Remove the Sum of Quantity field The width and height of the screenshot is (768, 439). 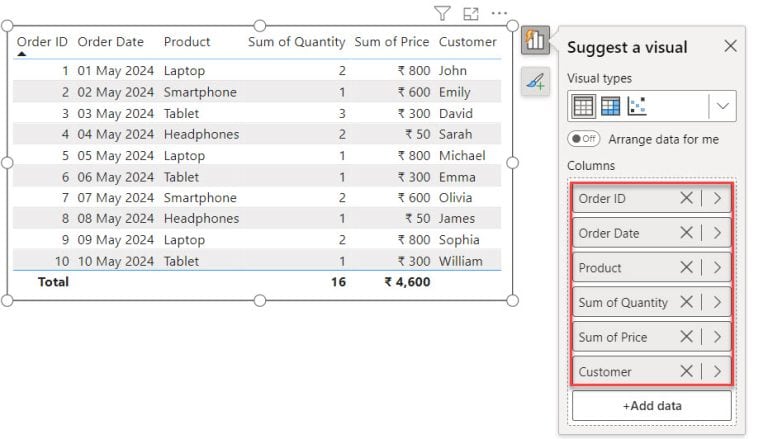(x=686, y=302)
